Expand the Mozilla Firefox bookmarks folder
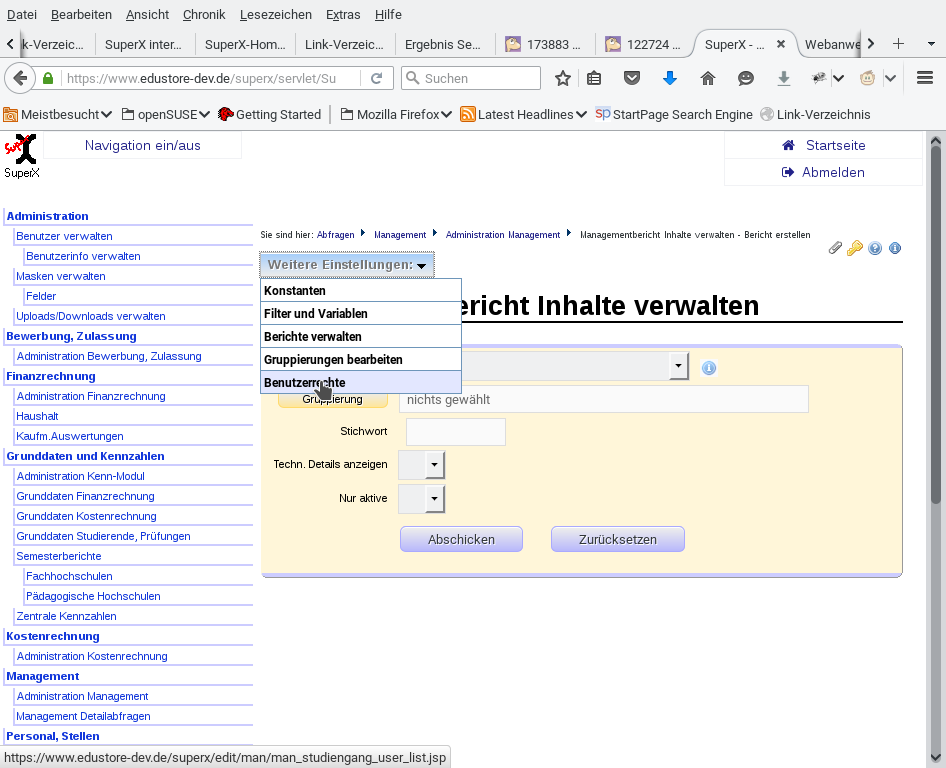946x768 pixels. [x=396, y=115]
